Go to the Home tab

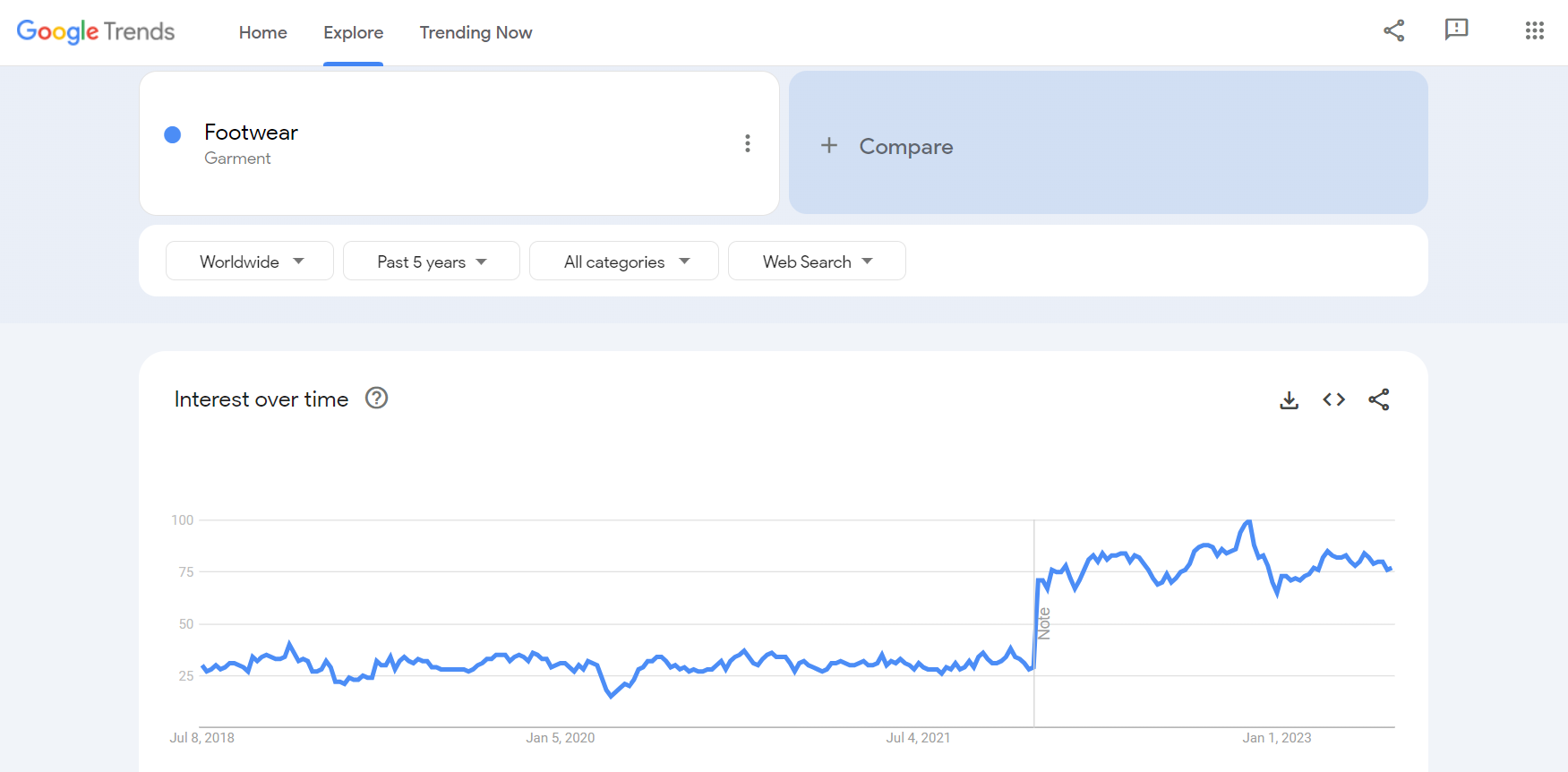[262, 32]
